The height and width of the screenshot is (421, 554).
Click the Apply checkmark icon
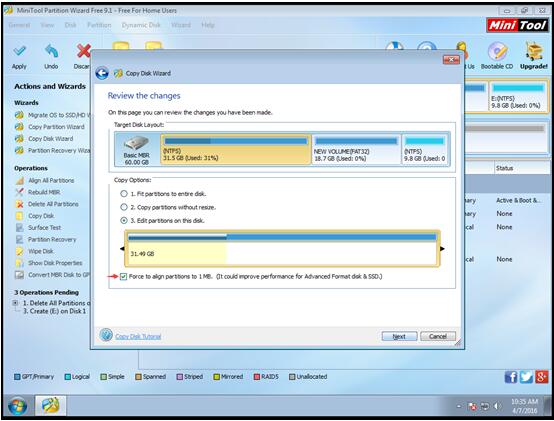tap(19, 51)
